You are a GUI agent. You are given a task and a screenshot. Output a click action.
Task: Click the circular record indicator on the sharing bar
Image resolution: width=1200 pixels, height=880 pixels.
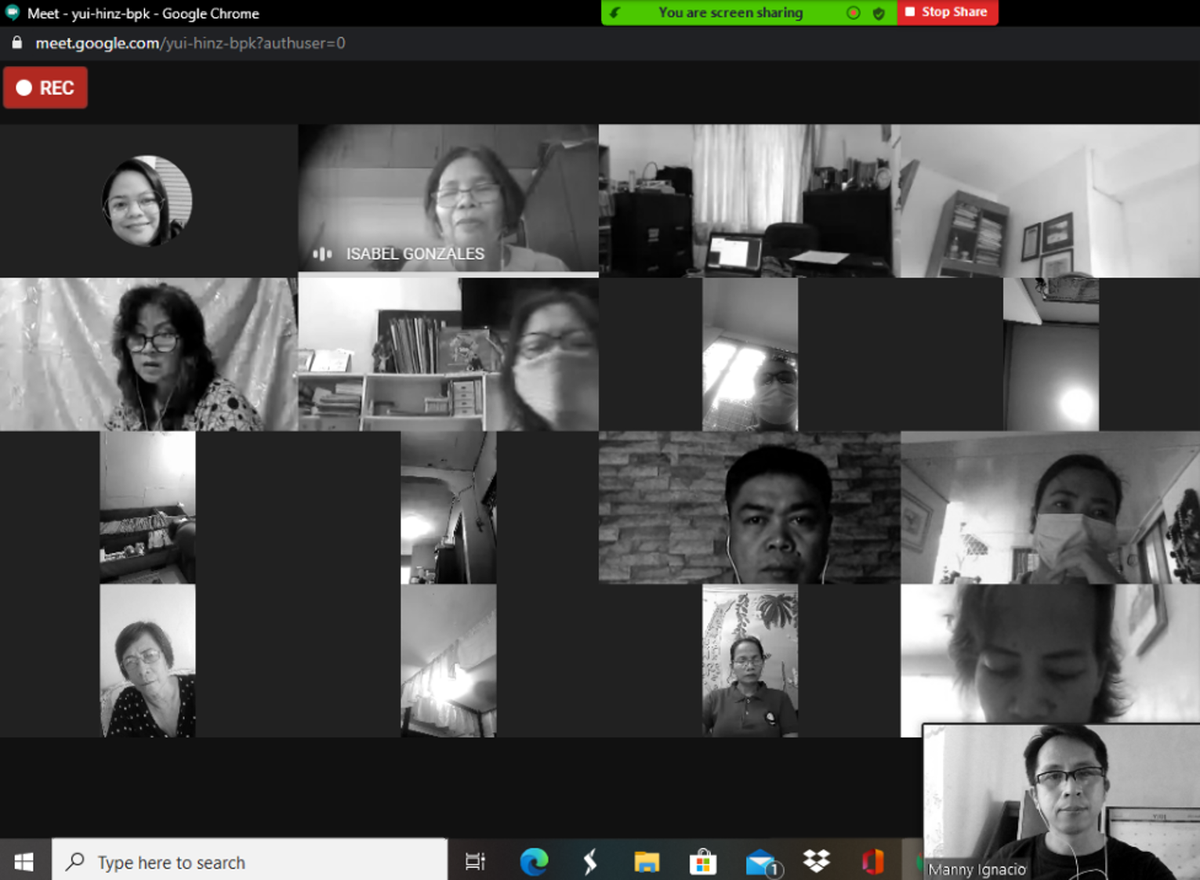point(853,13)
